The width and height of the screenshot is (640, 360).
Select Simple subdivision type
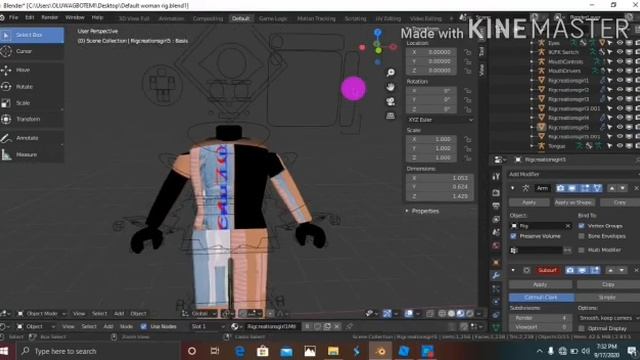(607, 298)
